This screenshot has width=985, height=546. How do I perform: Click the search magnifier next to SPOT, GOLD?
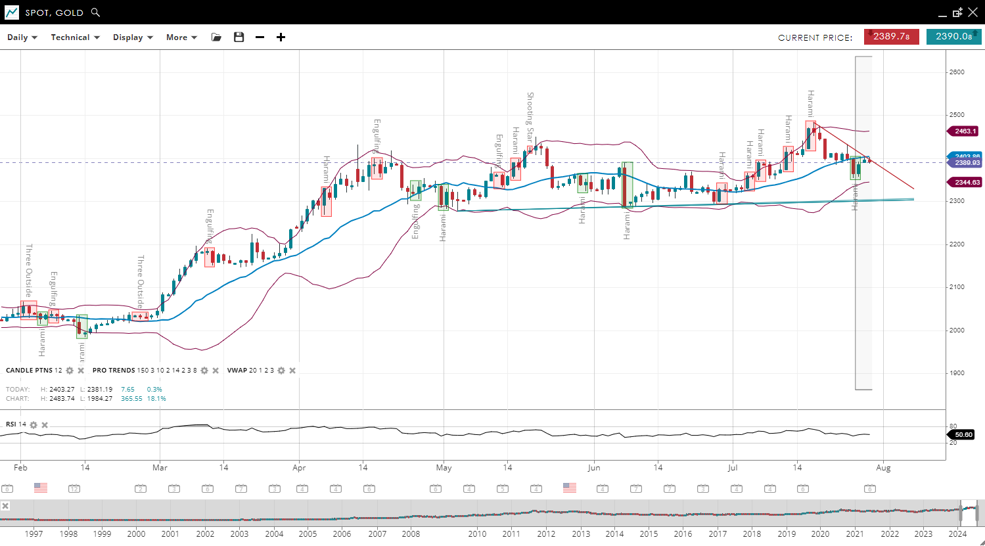tap(96, 13)
